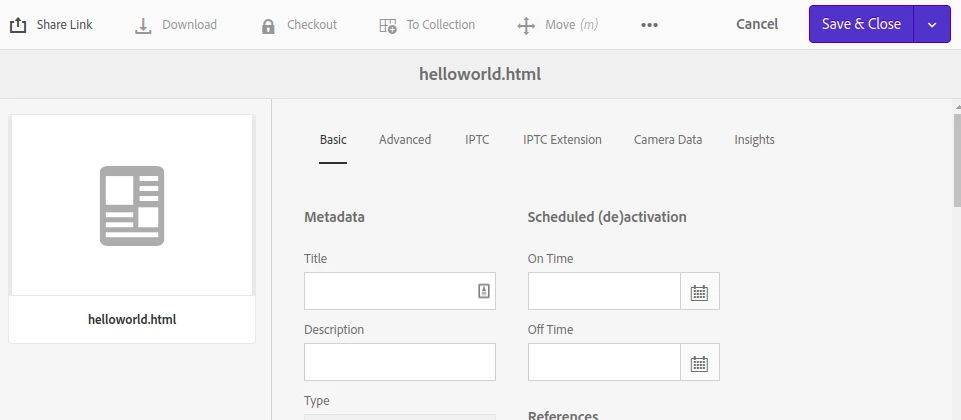Open the IPTC Extension tab
This screenshot has width=961, height=420.
(562, 140)
